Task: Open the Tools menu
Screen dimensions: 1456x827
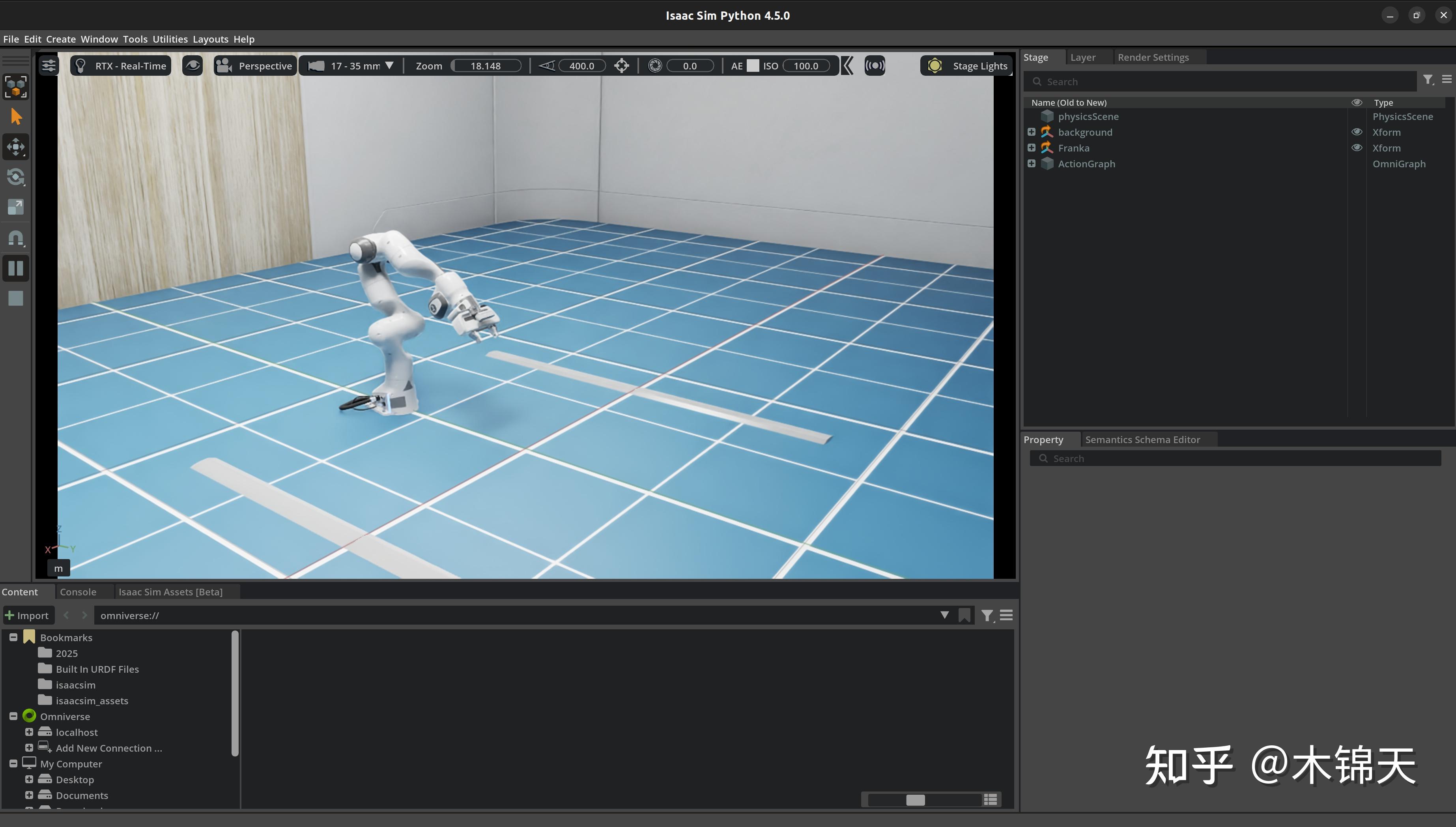Action: tap(135, 39)
